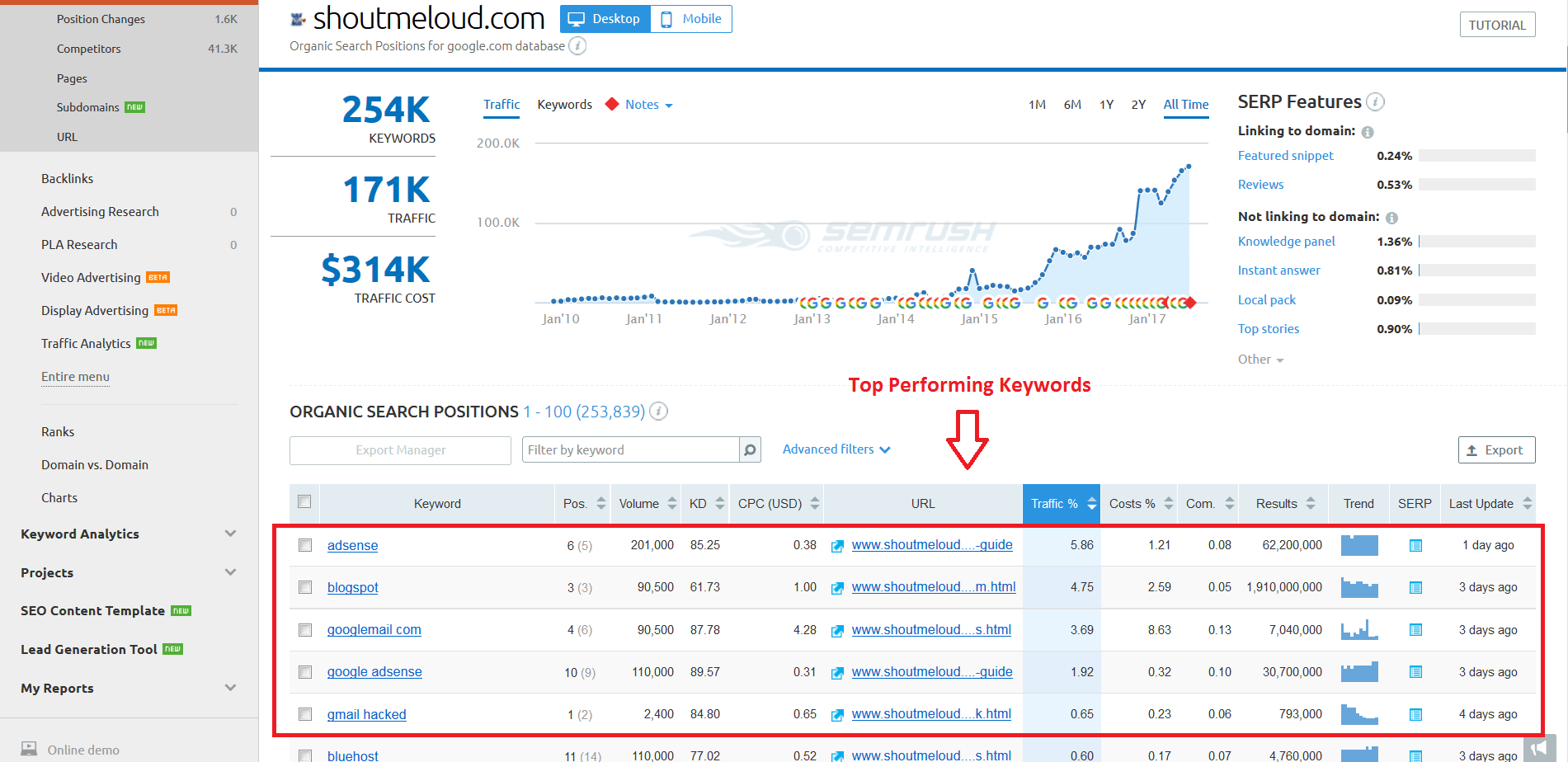Switch to Mobile view toggle
The image size is (1568, 762).
point(691,19)
